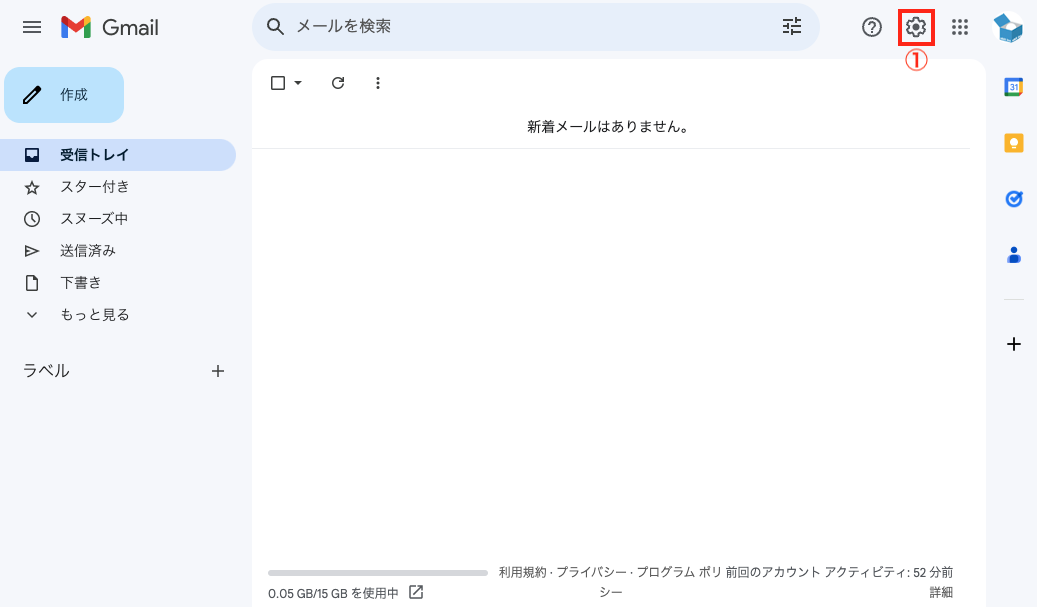Image resolution: width=1037 pixels, height=607 pixels.
Task: Click the get add-ons plus icon
Action: [1013, 344]
